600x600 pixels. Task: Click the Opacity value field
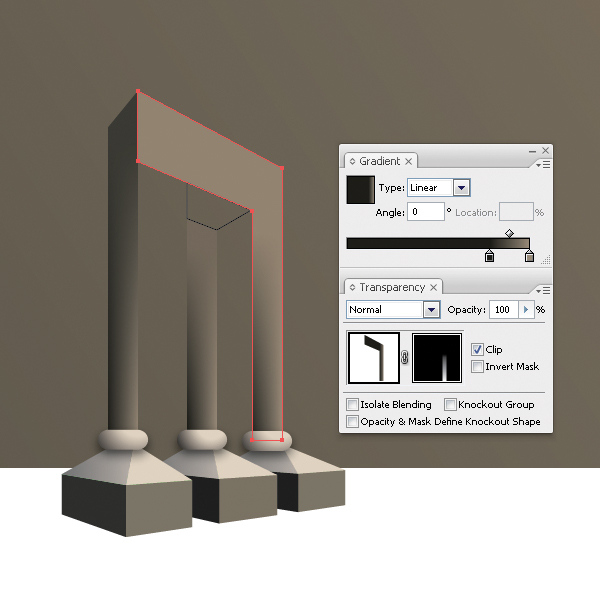(504, 310)
